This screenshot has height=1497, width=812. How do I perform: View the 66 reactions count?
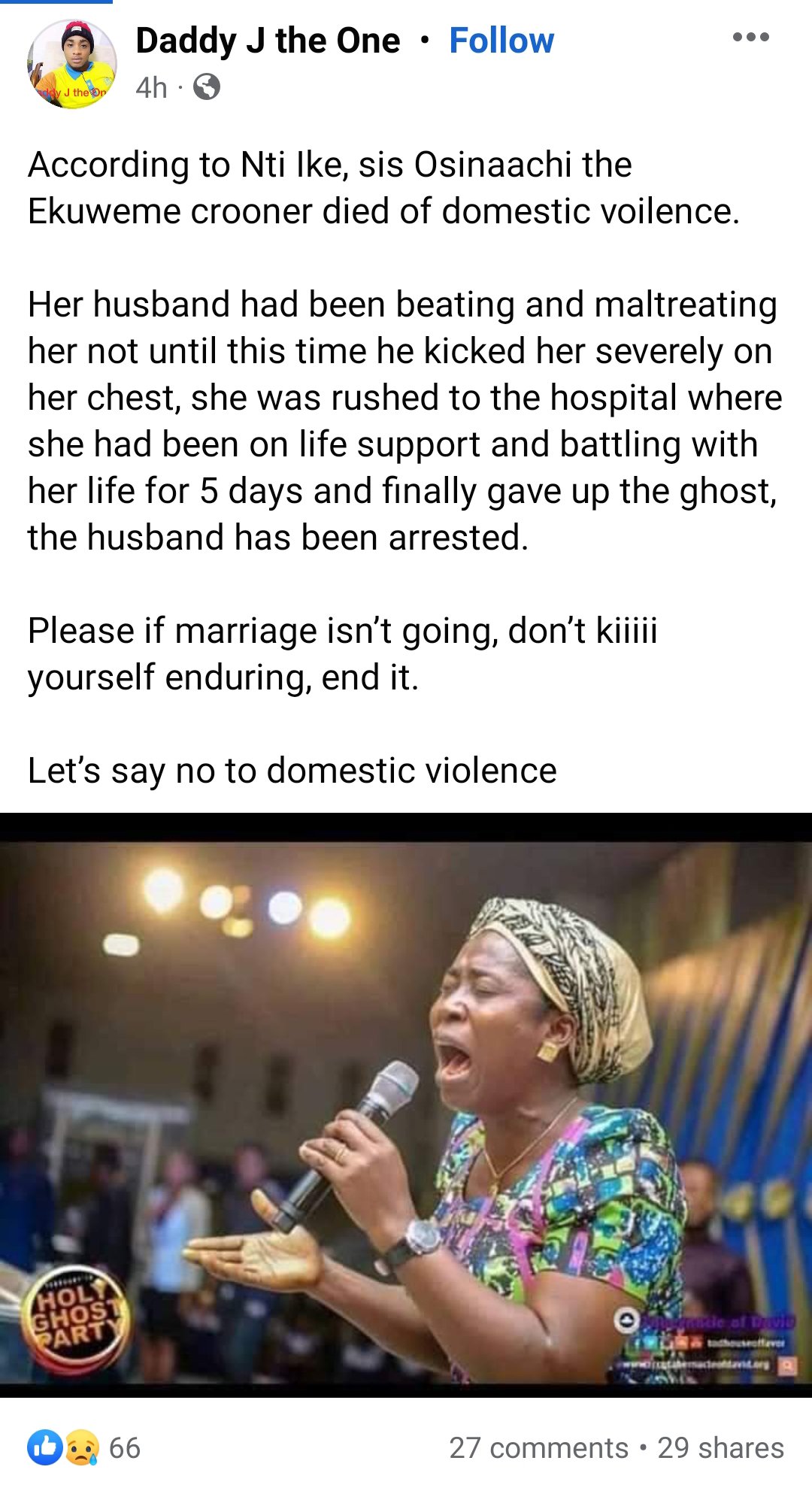(x=125, y=1447)
